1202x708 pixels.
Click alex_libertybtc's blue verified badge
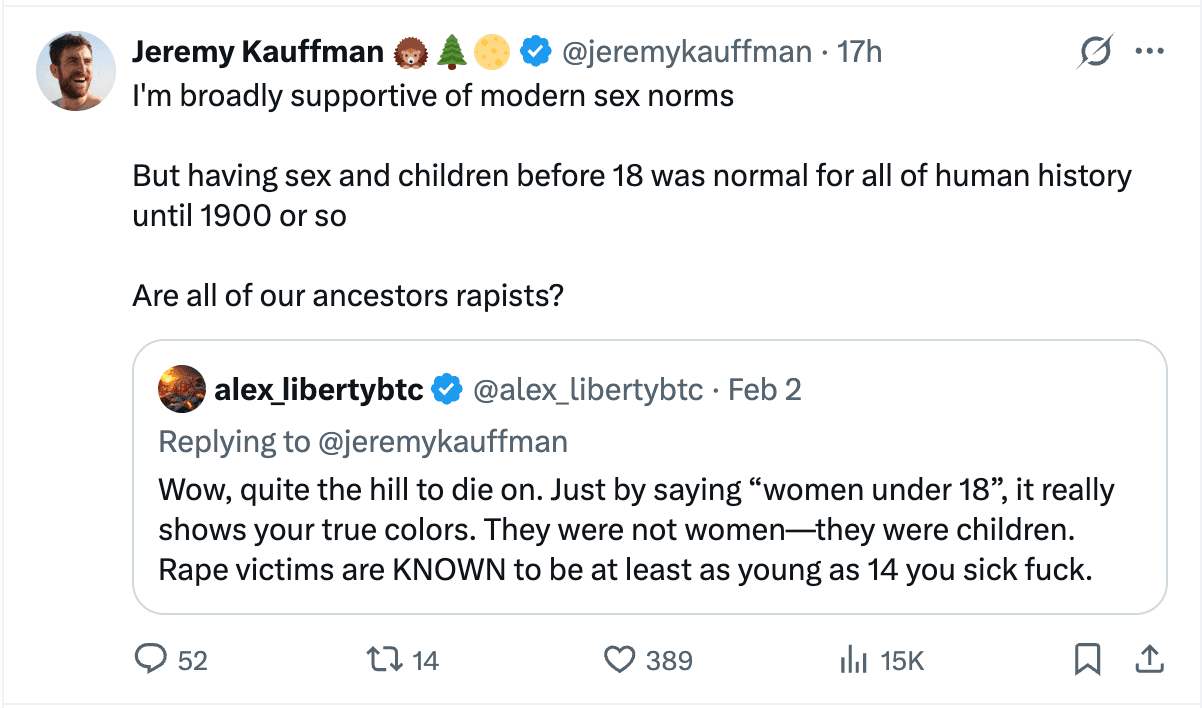(446, 389)
